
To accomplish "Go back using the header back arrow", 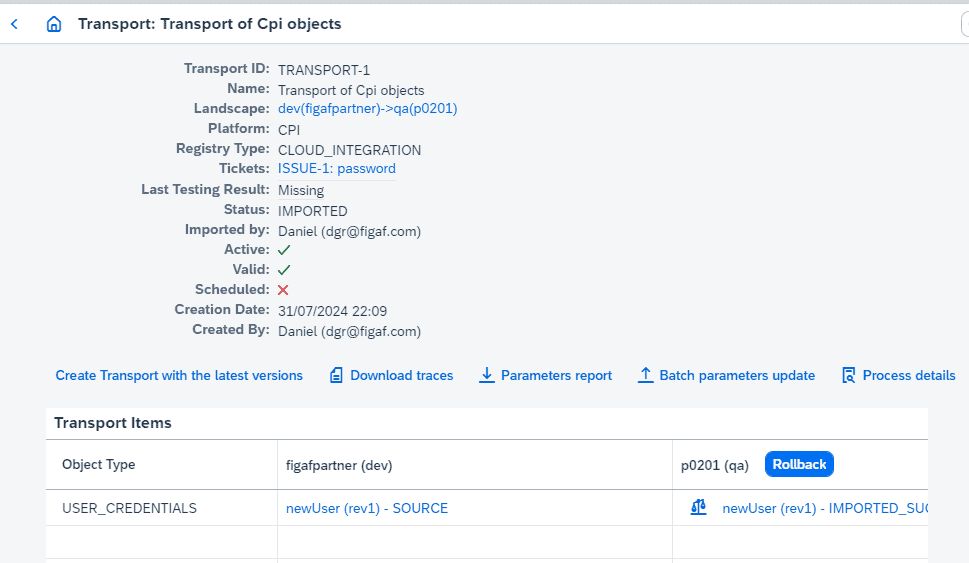I will tap(15, 24).
